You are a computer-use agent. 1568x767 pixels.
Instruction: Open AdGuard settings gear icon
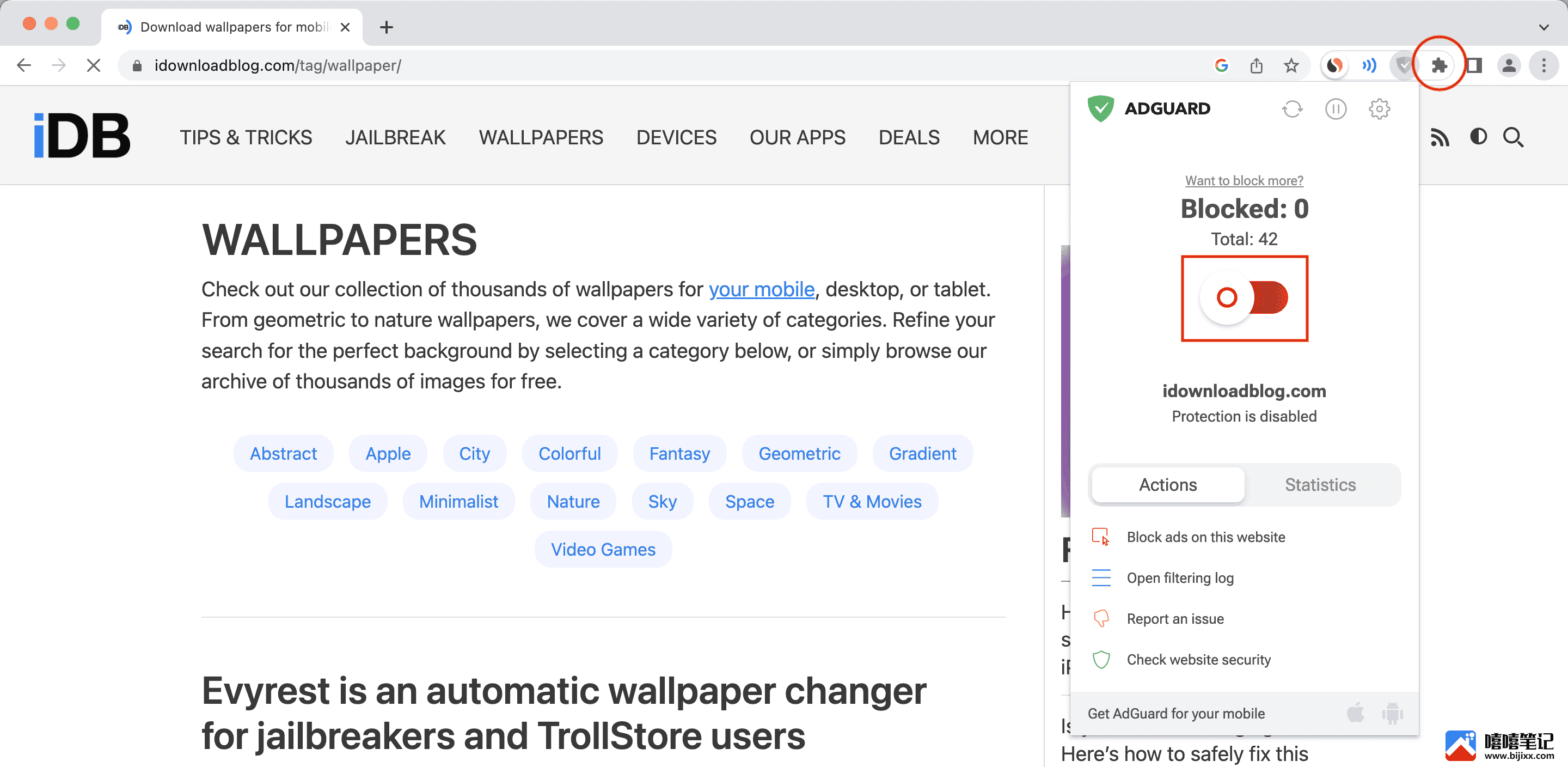[x=1379, y=109]
